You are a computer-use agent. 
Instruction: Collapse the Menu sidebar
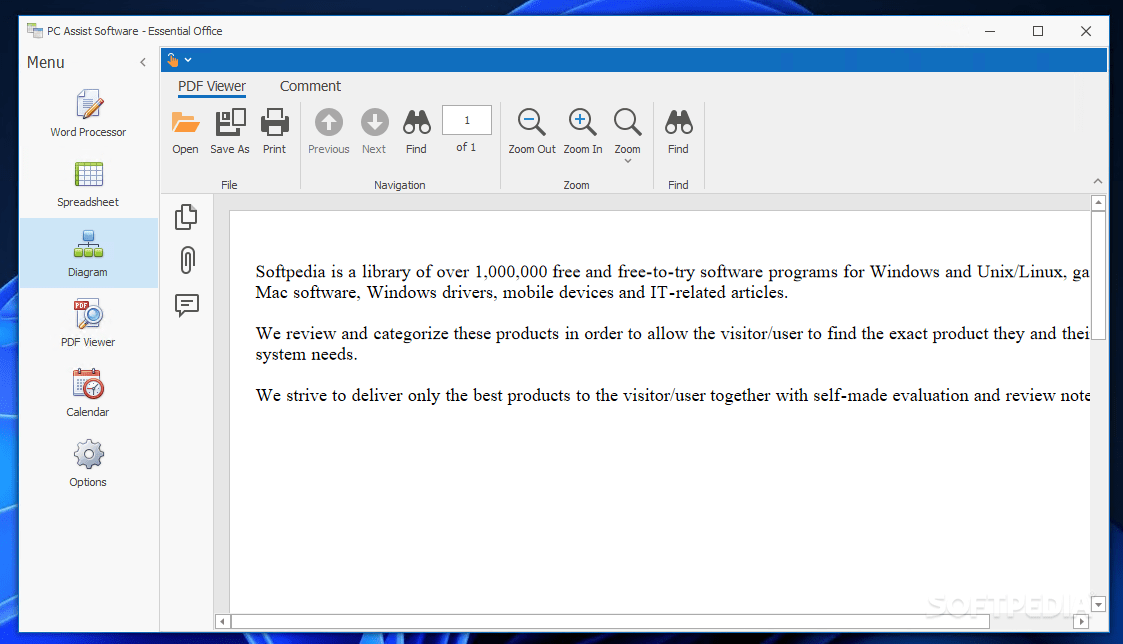tap(143, 61)
